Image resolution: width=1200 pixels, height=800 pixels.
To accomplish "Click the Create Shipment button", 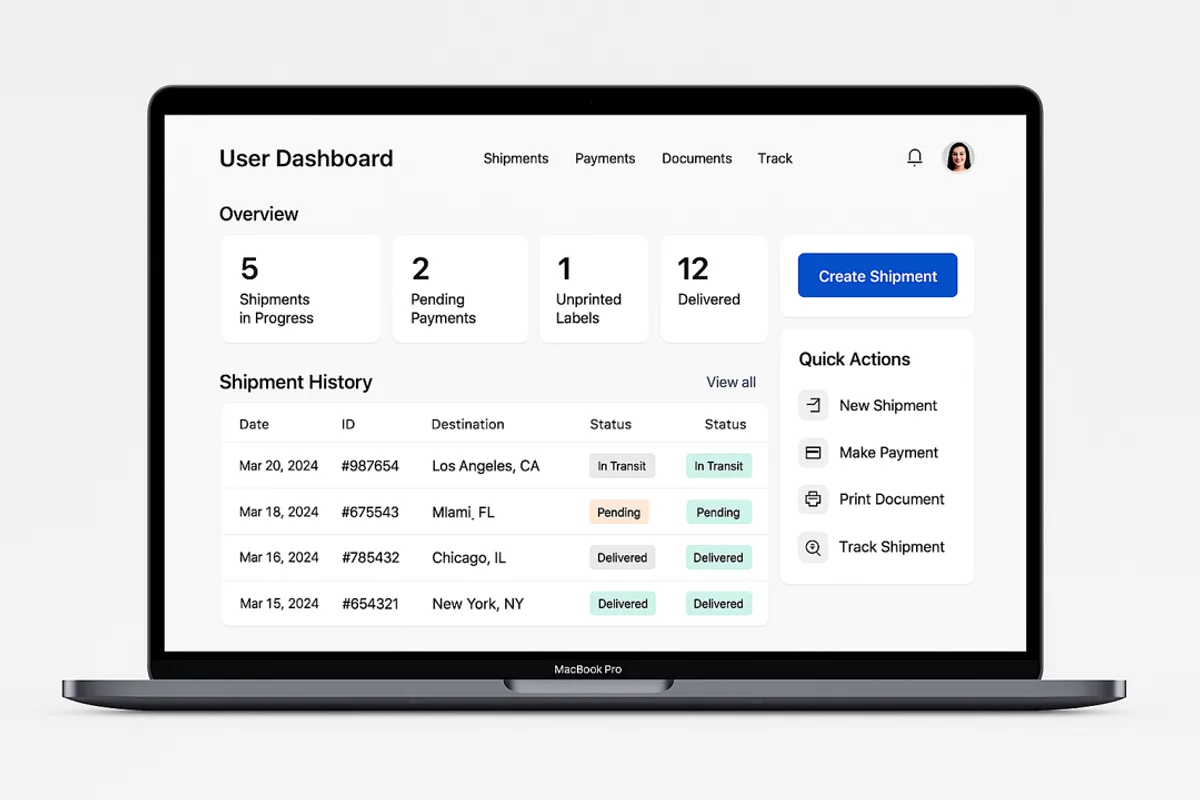I will tap(878, 276).
